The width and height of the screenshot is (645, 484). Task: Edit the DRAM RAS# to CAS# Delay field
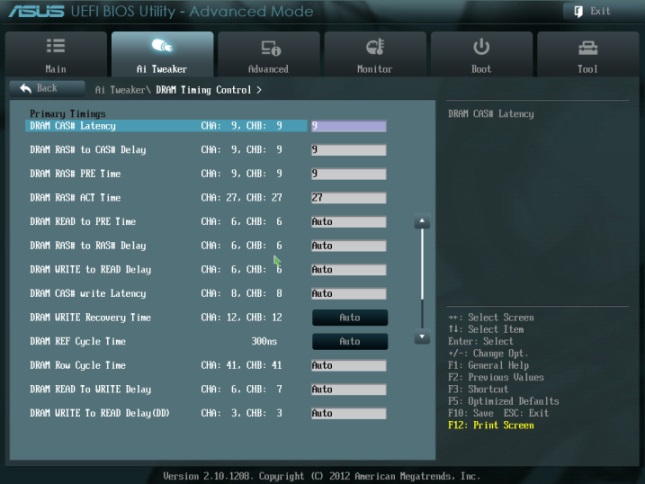pos(348,150)
